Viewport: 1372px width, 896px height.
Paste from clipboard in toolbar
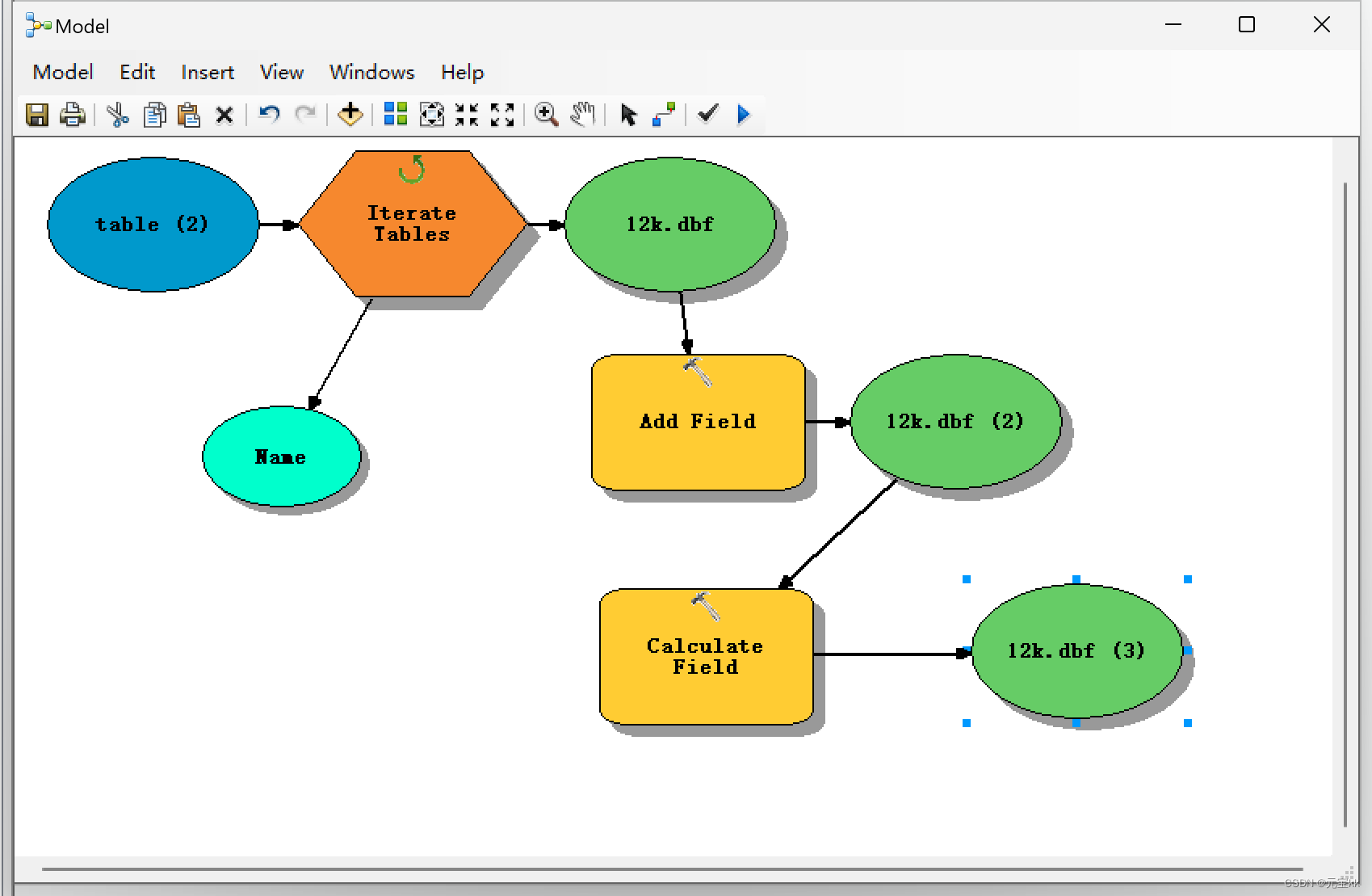pyautogui.click(x=189, y=115)
